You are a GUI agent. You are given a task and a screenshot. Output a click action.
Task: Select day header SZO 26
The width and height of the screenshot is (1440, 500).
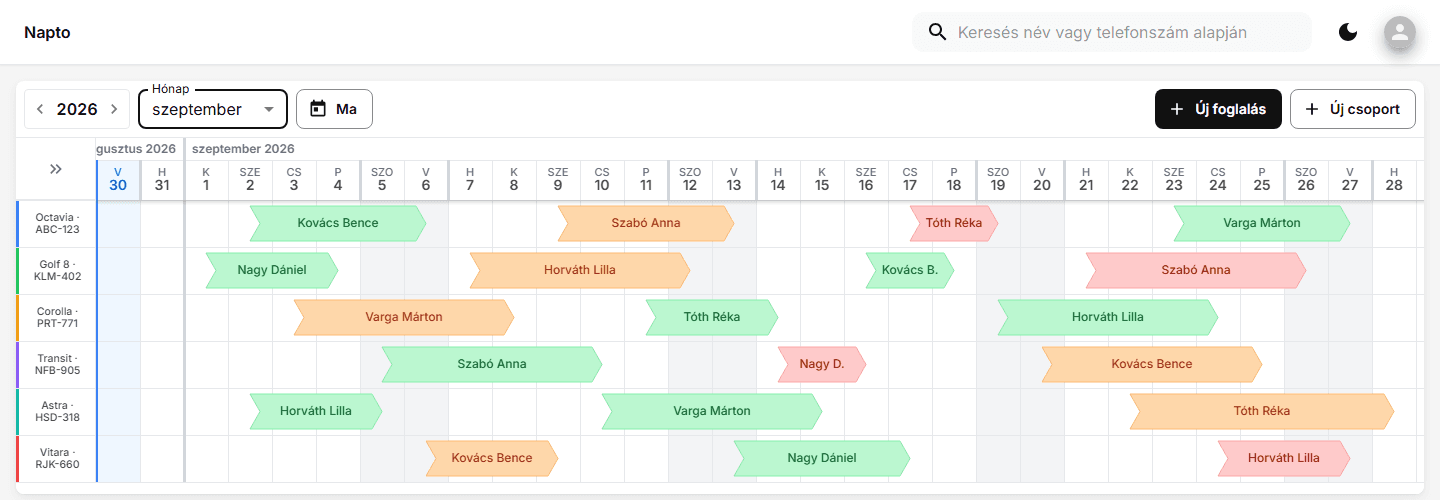(x=1306, y=179)
